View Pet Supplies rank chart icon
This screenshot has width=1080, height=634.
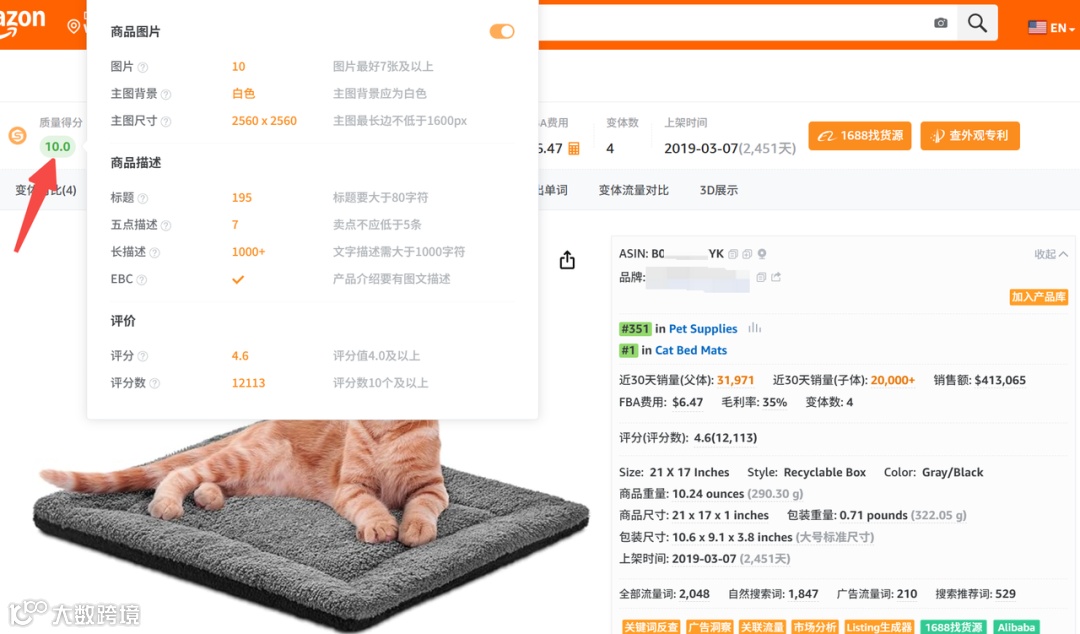[755, 328]
